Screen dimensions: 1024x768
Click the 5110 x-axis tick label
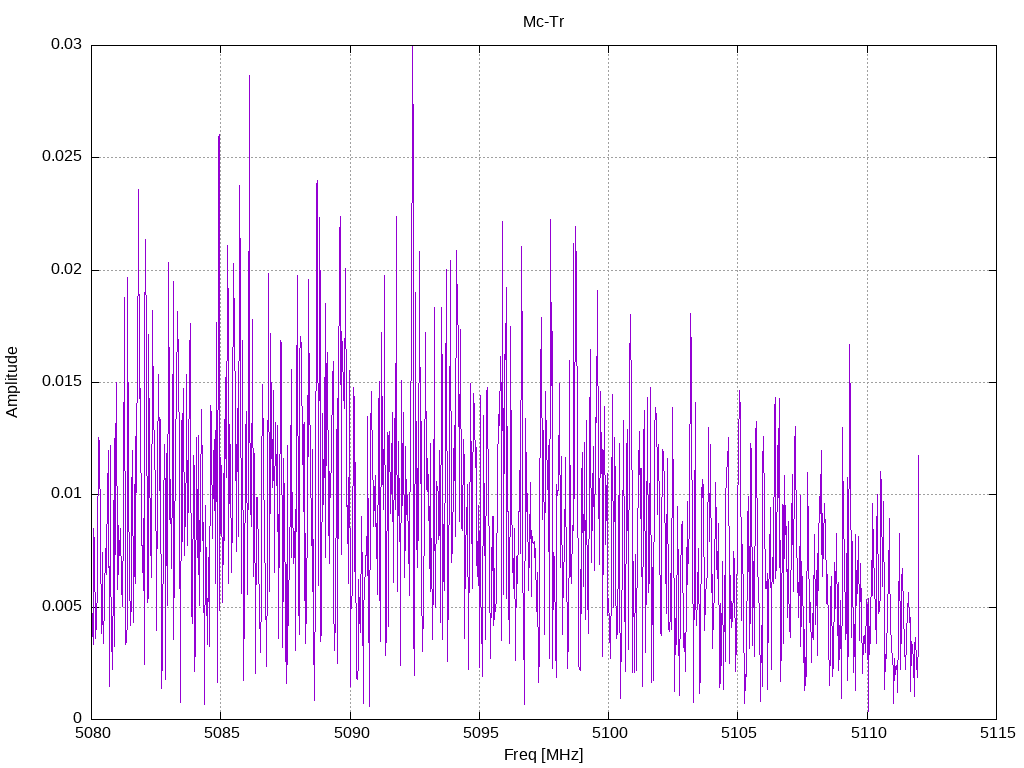(868, 733)
